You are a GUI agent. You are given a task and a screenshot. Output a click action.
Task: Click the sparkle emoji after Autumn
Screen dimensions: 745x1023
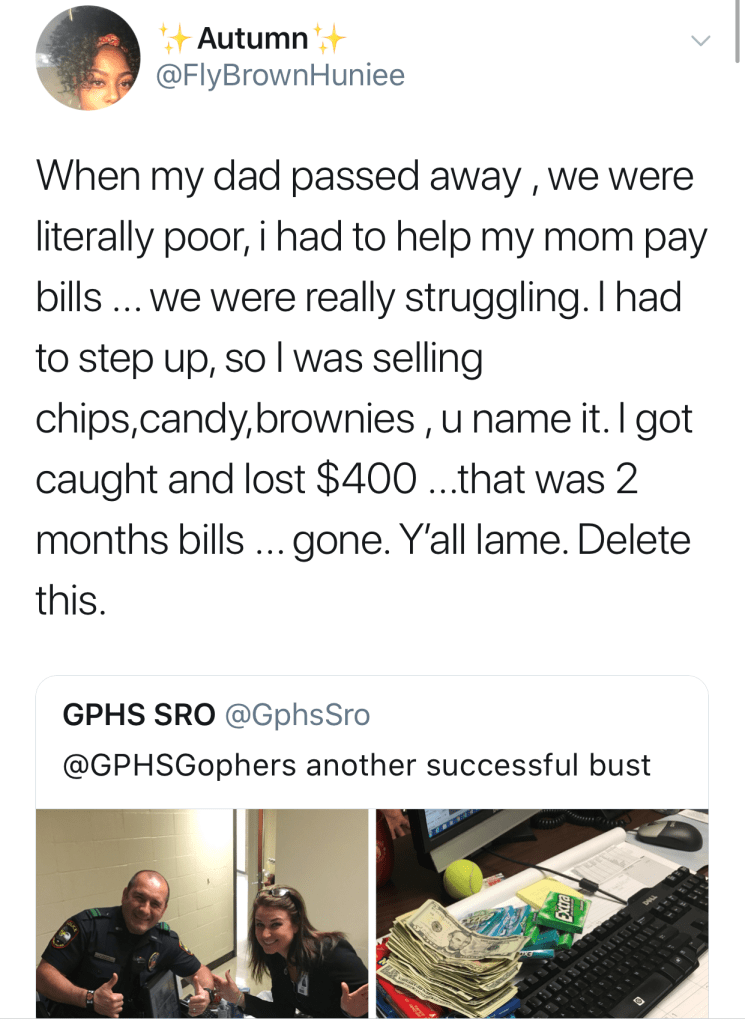click(330, 39)
